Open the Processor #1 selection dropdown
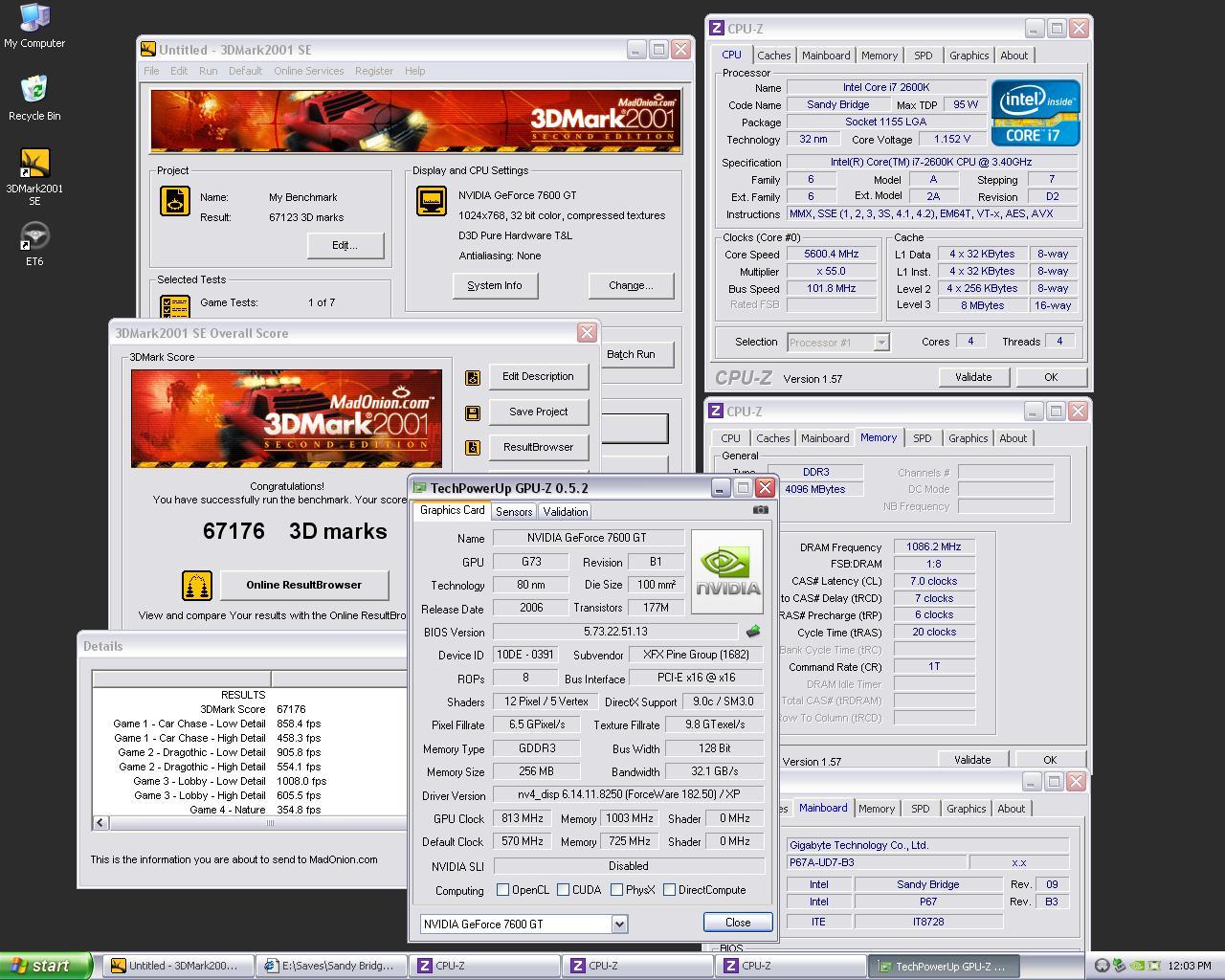The width and height of the screenshot is (1225, 980). tap(881, 342)
